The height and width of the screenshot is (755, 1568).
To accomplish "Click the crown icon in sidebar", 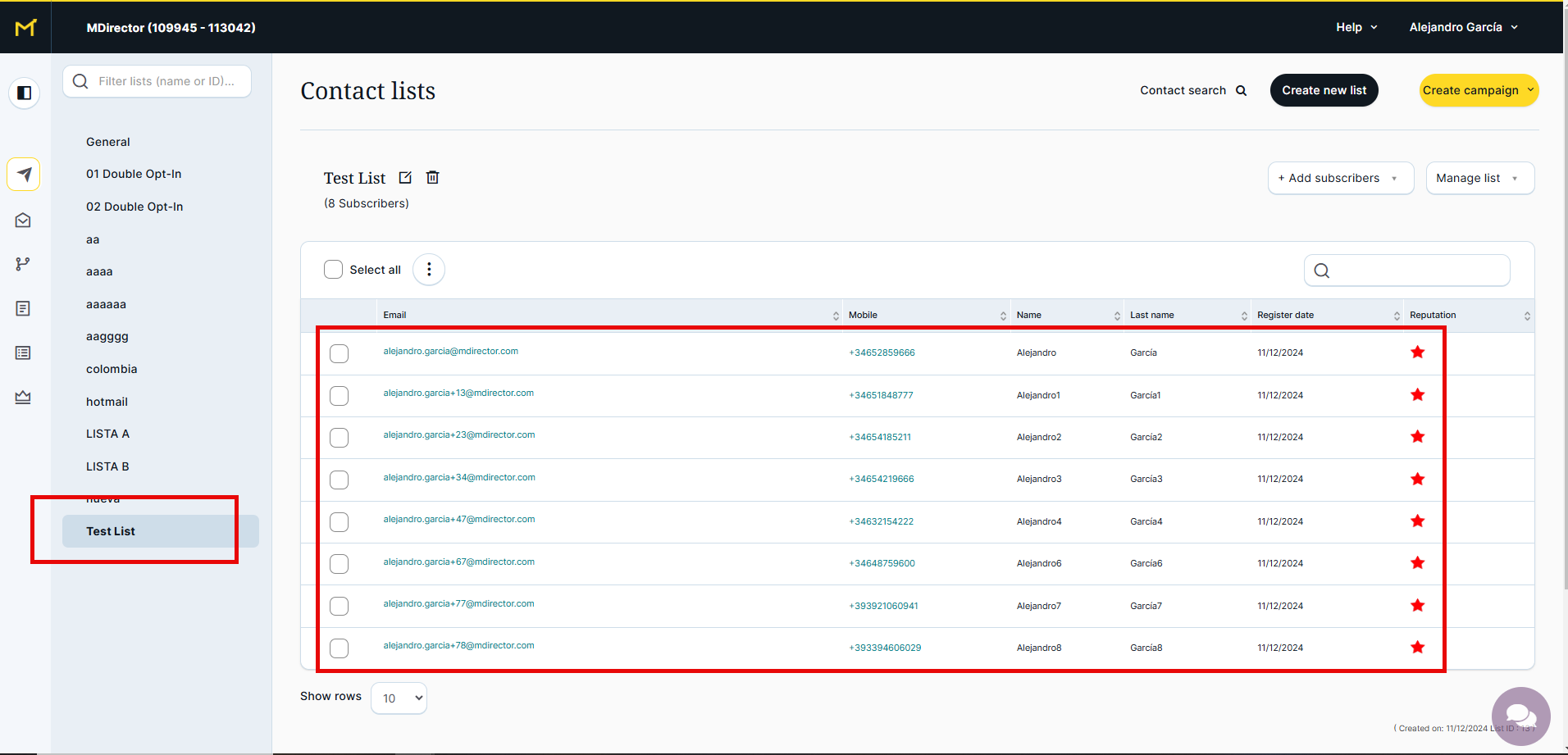I will tap(23, 397).
